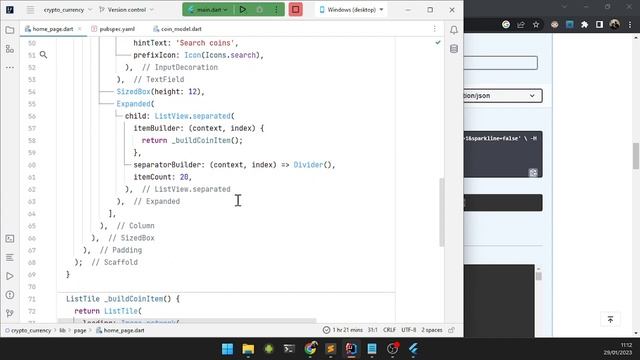Image resolution: width=640 pixels, height=360 pixels.
Task: Open Chrome from the taskbar
Action: [x=310, y=349]
